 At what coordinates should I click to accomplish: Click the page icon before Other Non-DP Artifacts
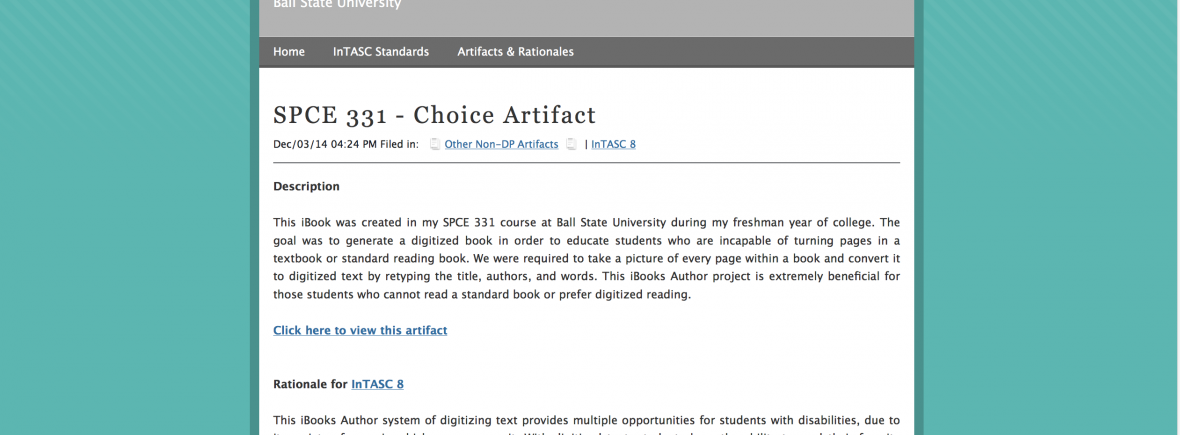(x=435, y=144)
